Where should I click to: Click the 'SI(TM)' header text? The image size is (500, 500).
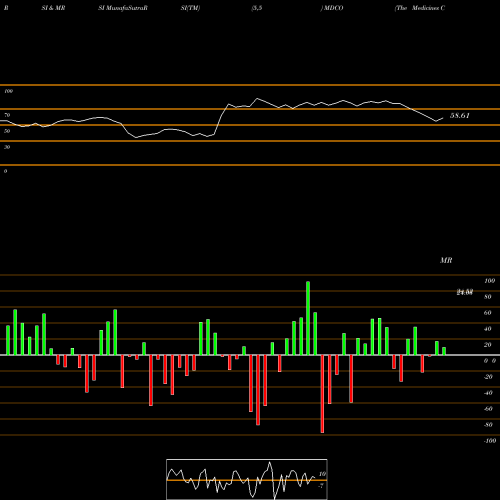[190, 8]
